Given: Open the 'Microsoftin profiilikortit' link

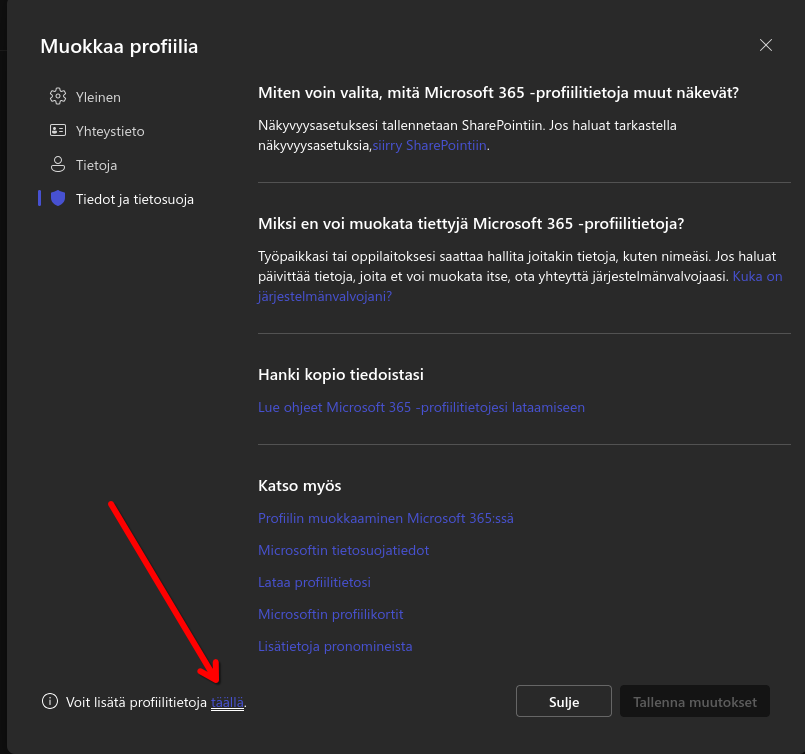Looking at the screenshot, I should (330, 615).
